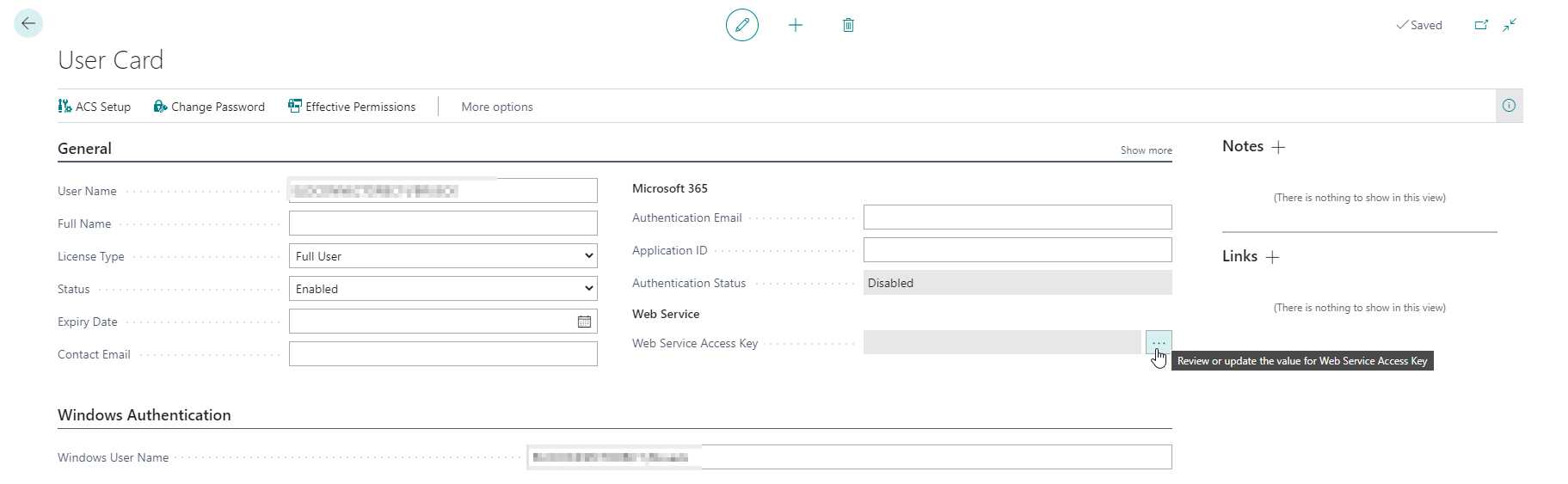
Task: Click the pencil edit icon
Action: click(741, 25)
